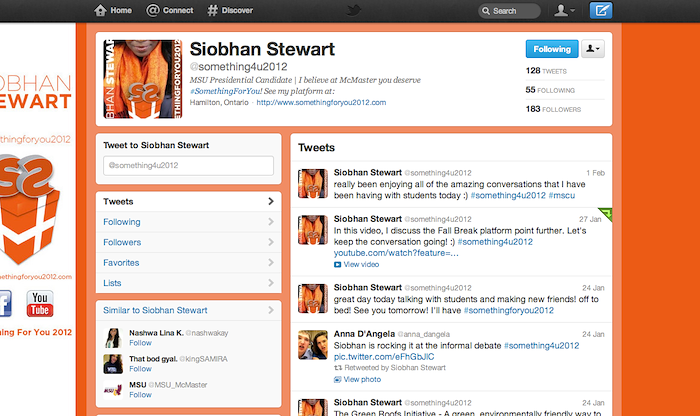
Task: Click #mscu hashtag in first tweet
Action: pyautogui.click(x=562, y=196)
